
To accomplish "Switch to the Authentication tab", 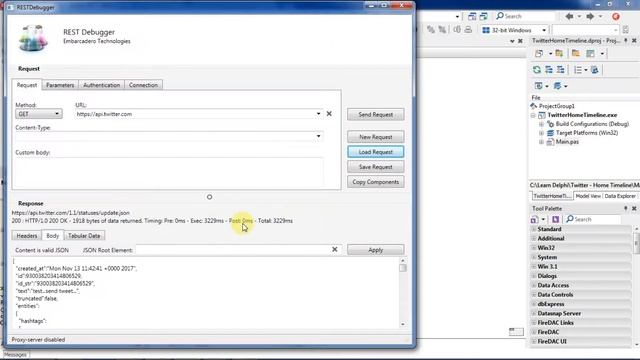I will [102, 85].
